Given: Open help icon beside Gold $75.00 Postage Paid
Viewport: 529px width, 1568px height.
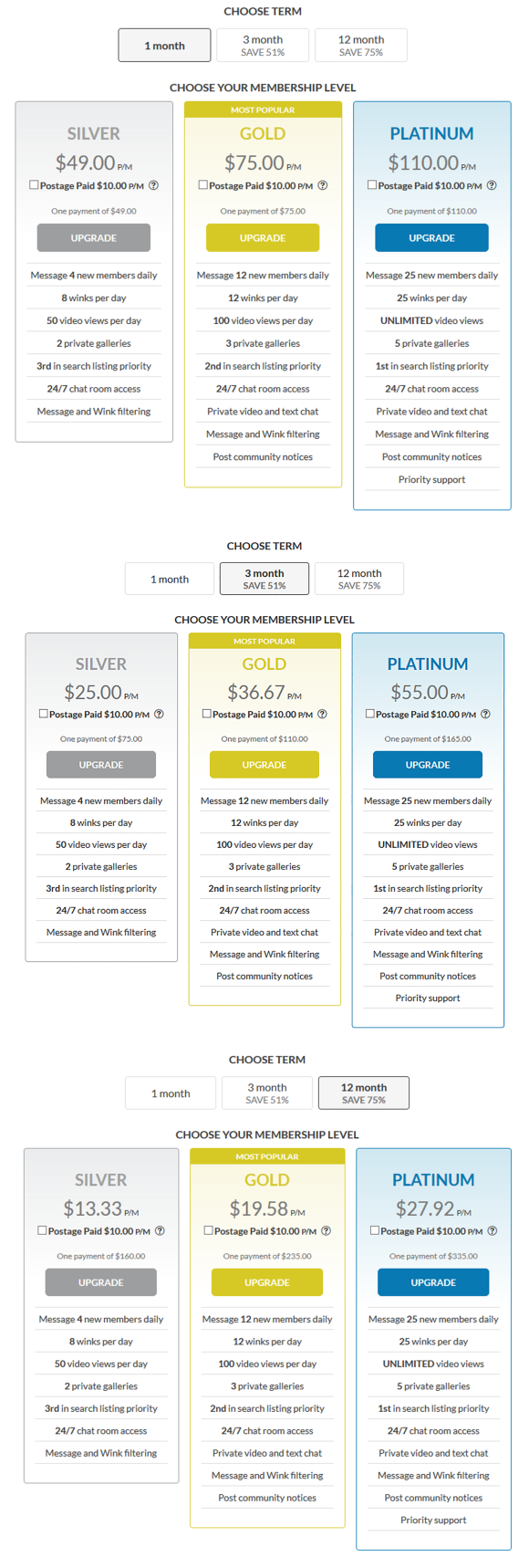Looking at the screenshot, I should tap(323, 185).
